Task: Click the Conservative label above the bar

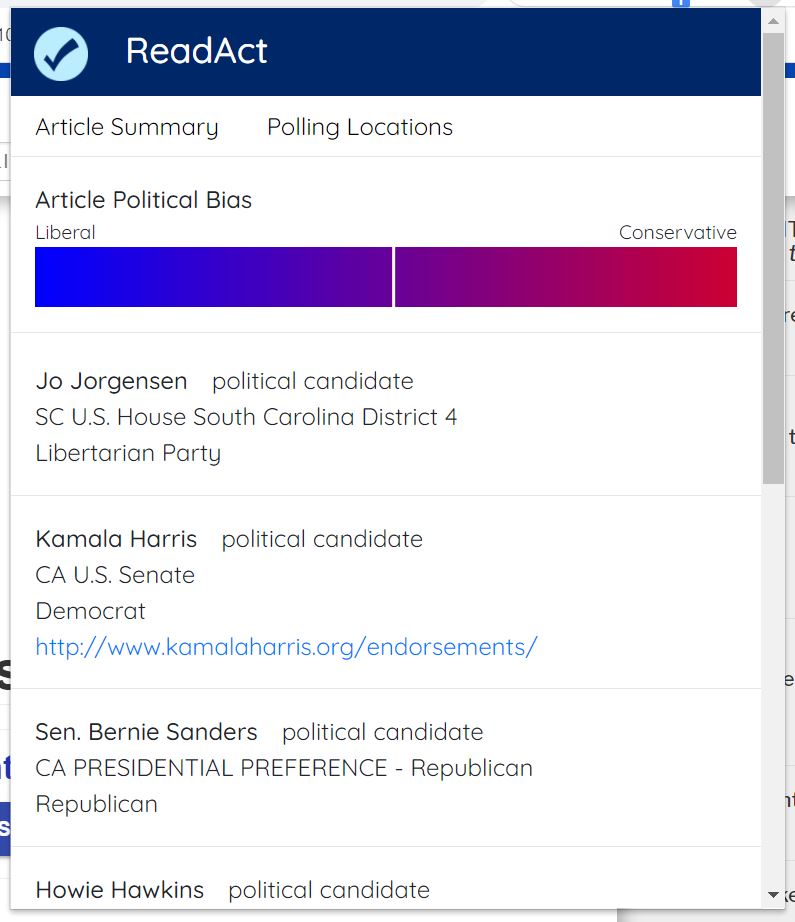Action: coord(677,233)
